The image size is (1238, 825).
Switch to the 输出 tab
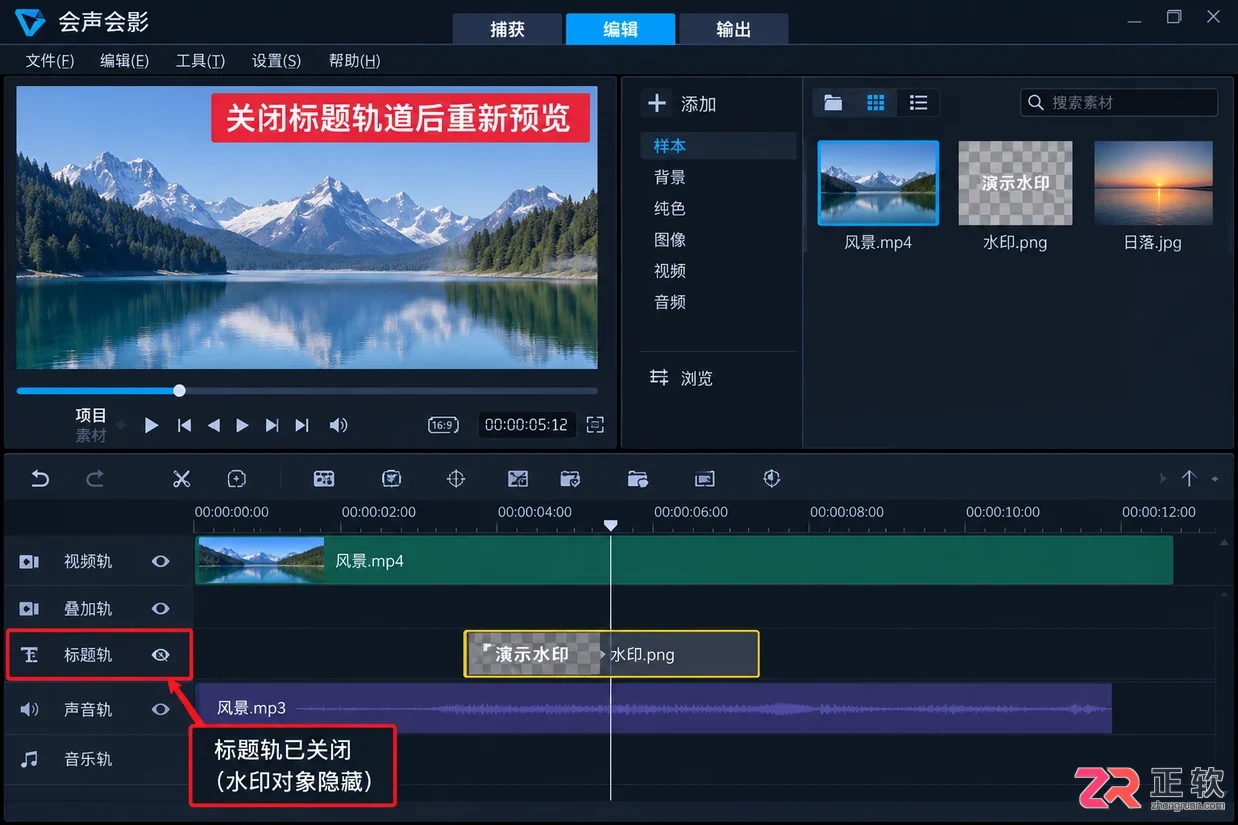pos(733,29)
